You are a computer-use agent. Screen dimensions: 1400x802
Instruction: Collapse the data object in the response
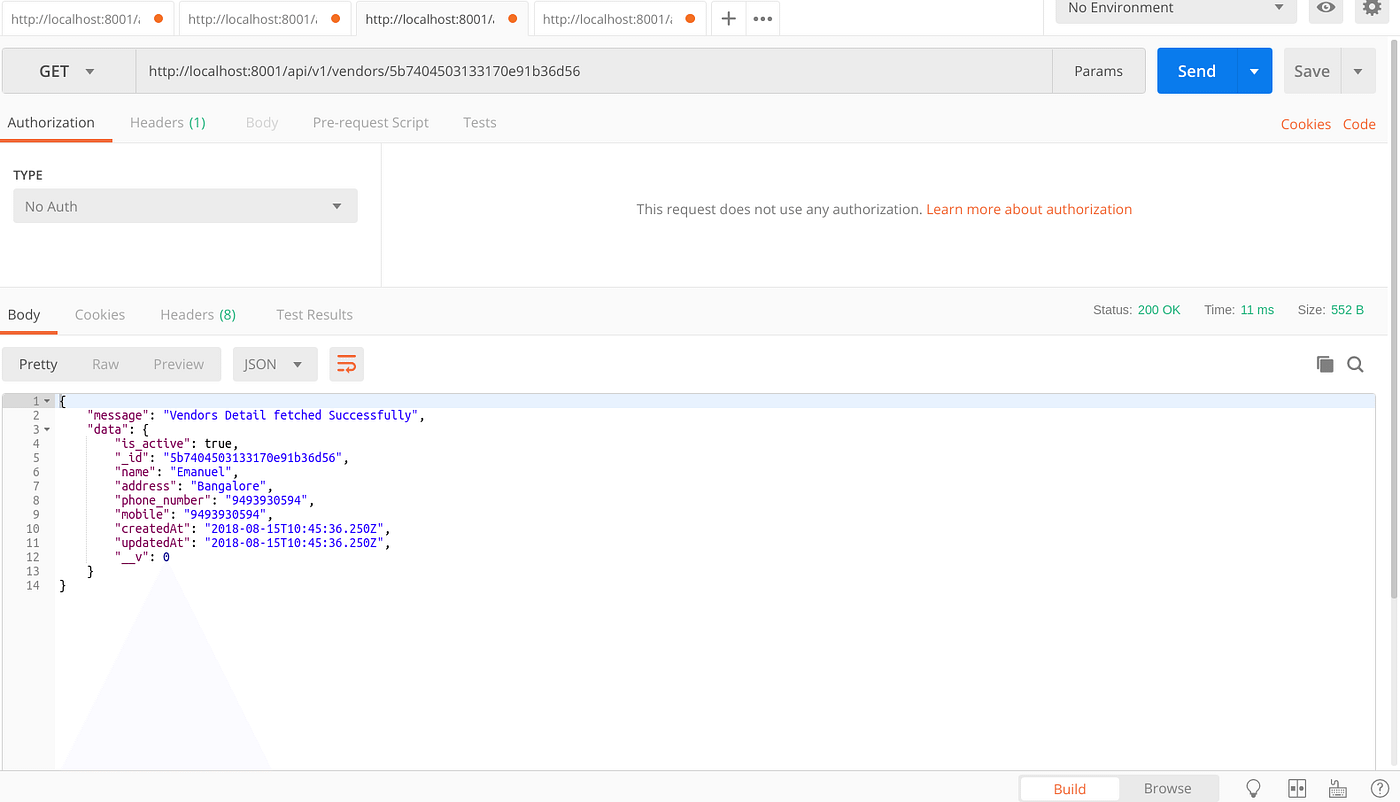pyautogui.click(x=49, y=428)
